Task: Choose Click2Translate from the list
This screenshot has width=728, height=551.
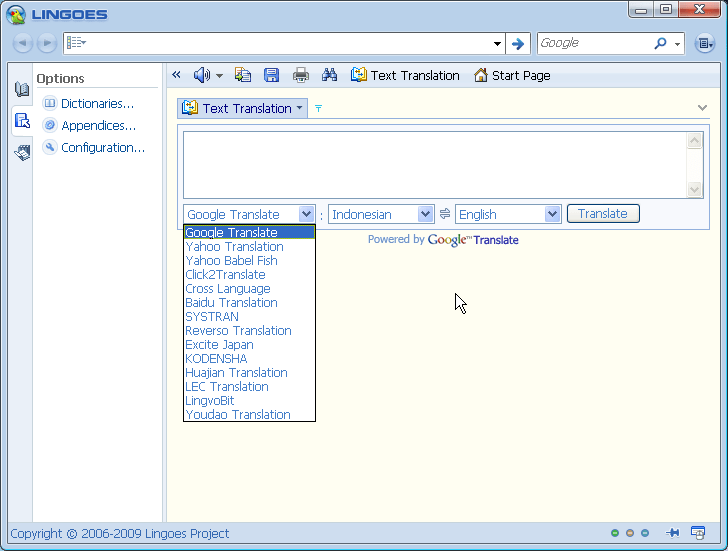Action: [x=249, y=274]
